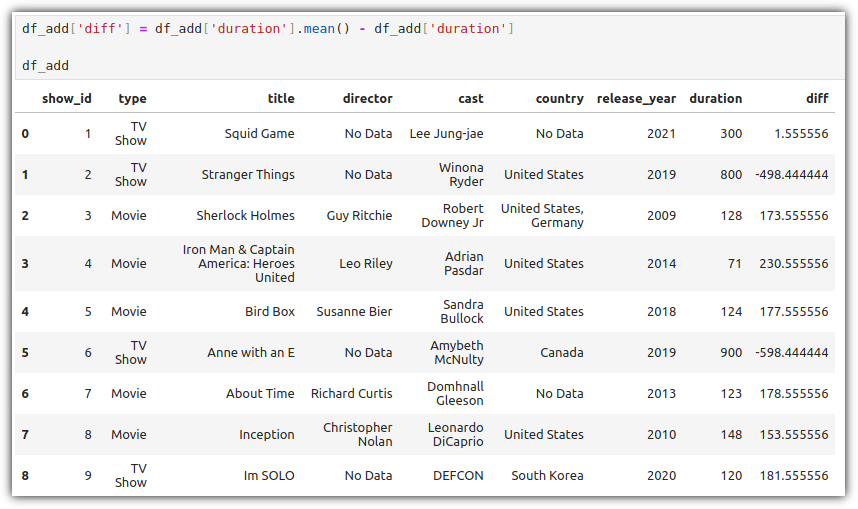Select the Bird Box title cell
858x509 pixels.
click(270, 311)
